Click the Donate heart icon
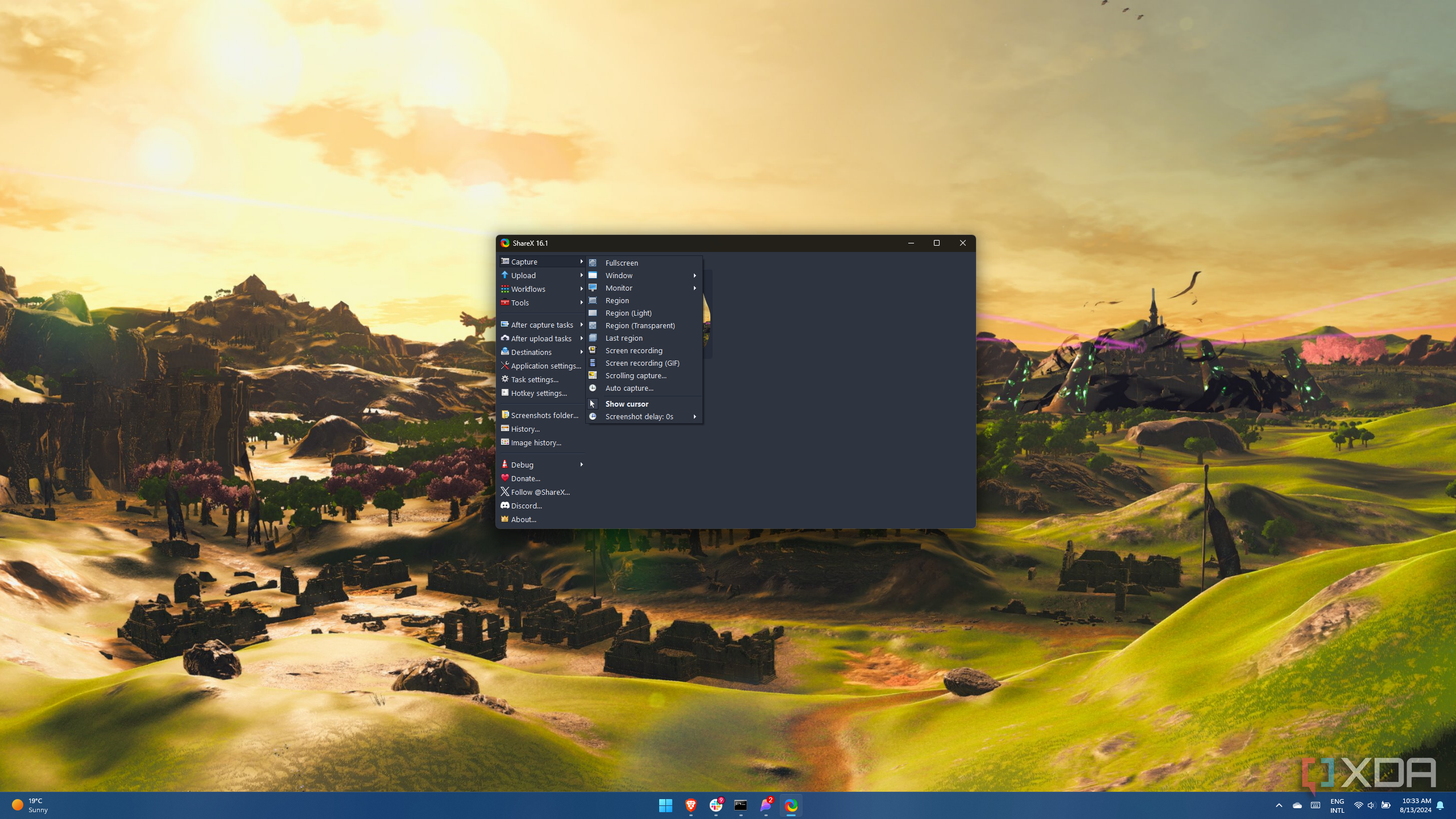Viewport: 1456px width, 819px height. pos(504,478)
